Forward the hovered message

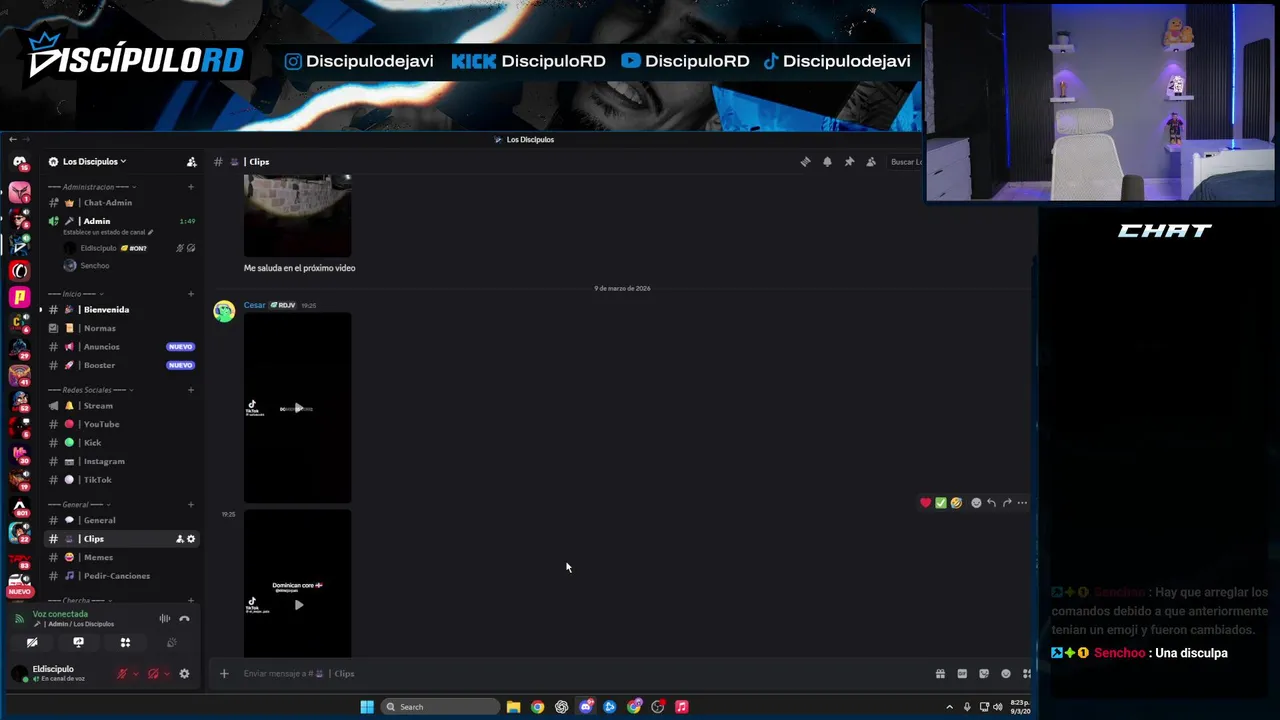point(1007,503)
